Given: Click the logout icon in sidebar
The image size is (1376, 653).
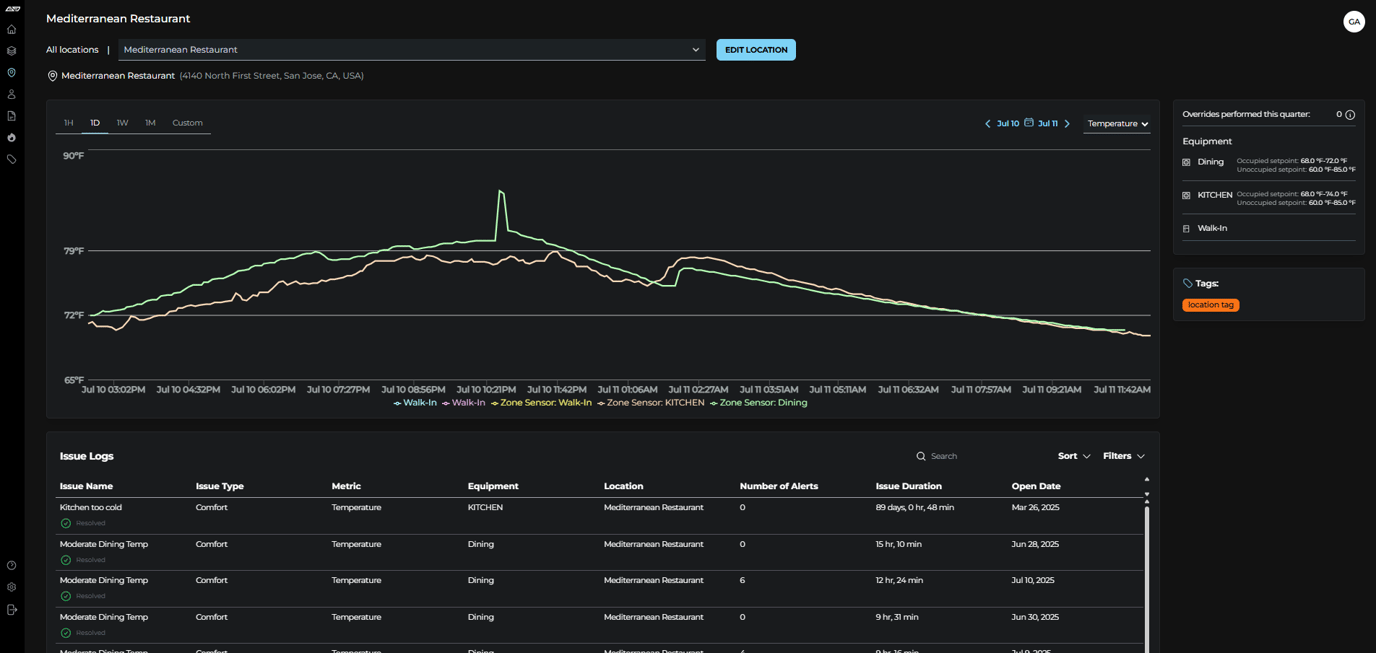Looking at the screenshot, I should [12, 609].
